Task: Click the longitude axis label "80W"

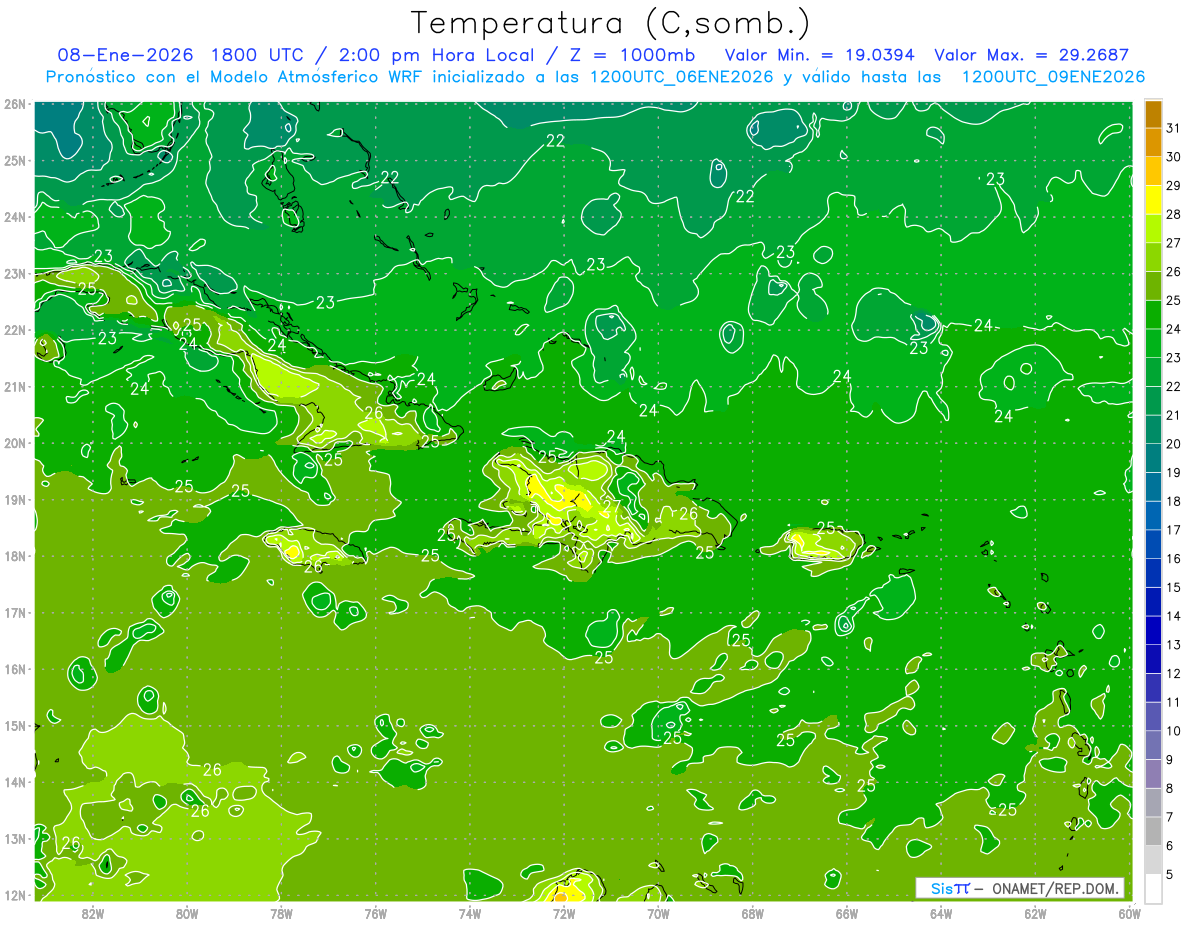Action: tap(187, 913)
